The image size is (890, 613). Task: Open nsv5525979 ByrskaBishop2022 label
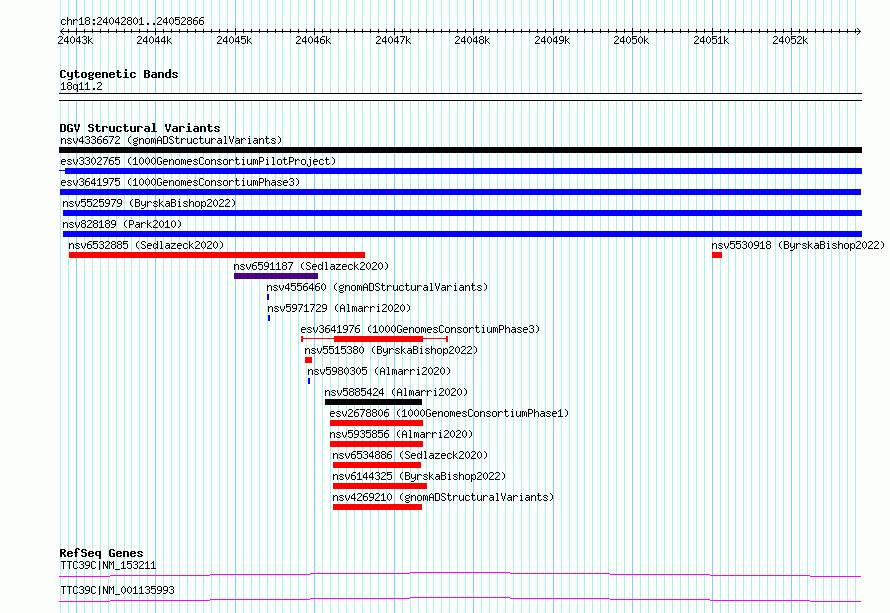tap(149, 203)
